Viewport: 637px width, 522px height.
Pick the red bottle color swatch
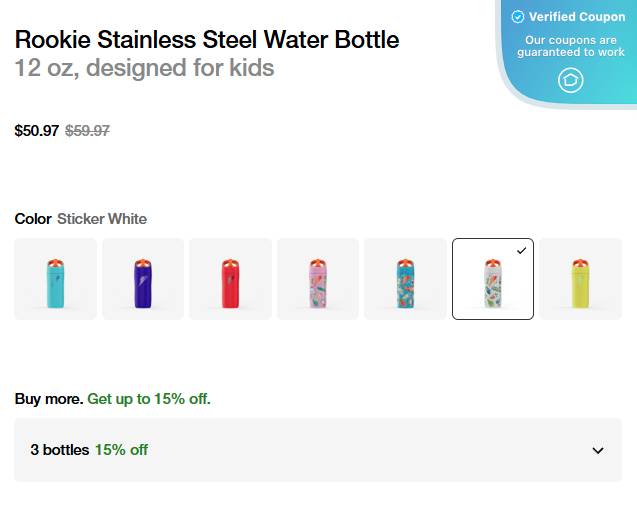pos(230,279)
